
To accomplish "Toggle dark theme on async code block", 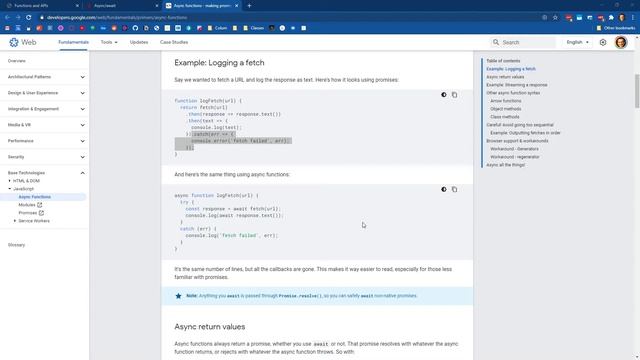I will point(444,189).
